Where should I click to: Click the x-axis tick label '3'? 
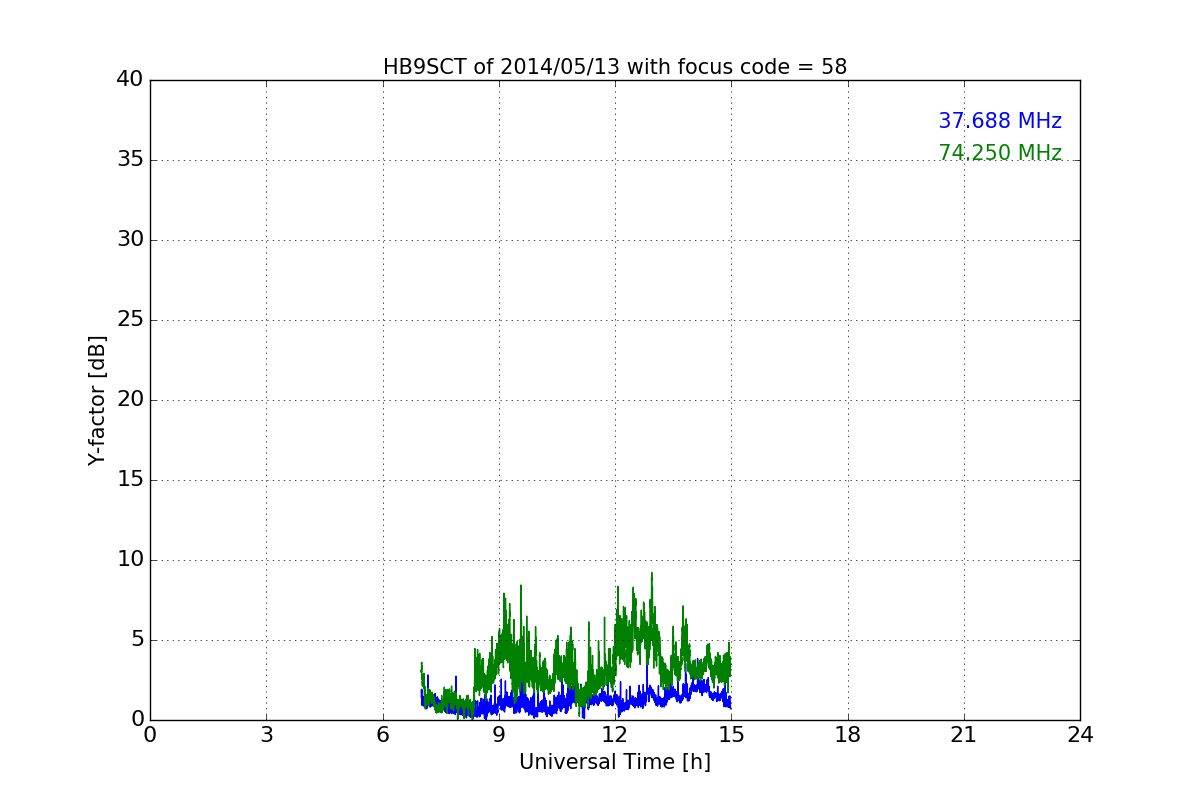tap(266, 735)
